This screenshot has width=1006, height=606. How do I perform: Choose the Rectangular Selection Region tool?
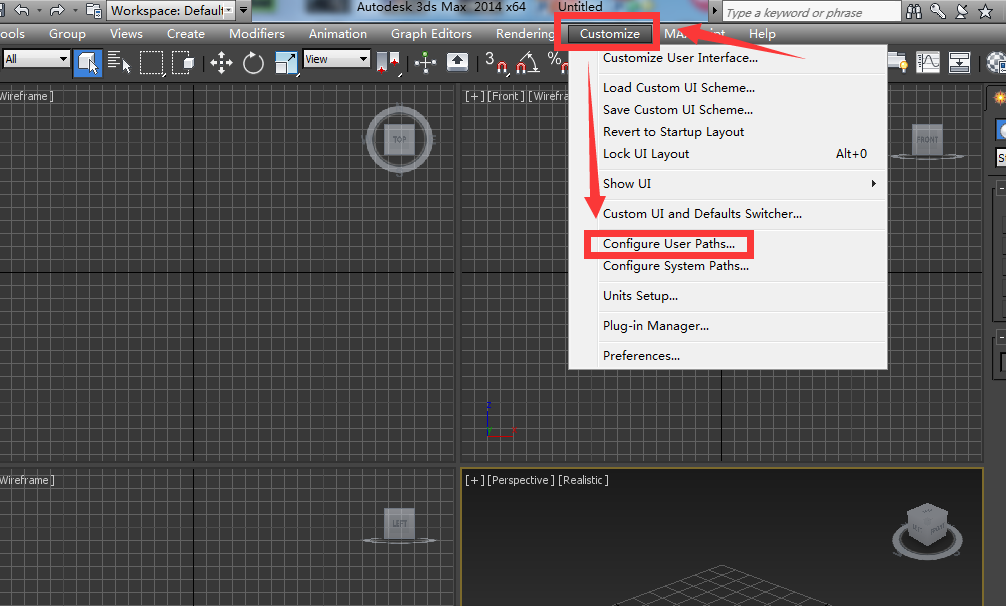tap(152, 63)
